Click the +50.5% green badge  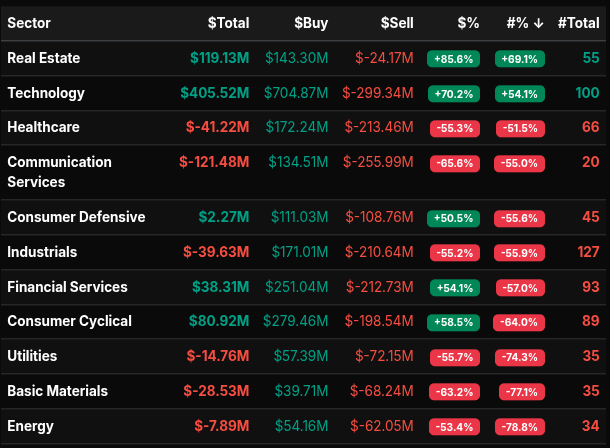point(453,218)
